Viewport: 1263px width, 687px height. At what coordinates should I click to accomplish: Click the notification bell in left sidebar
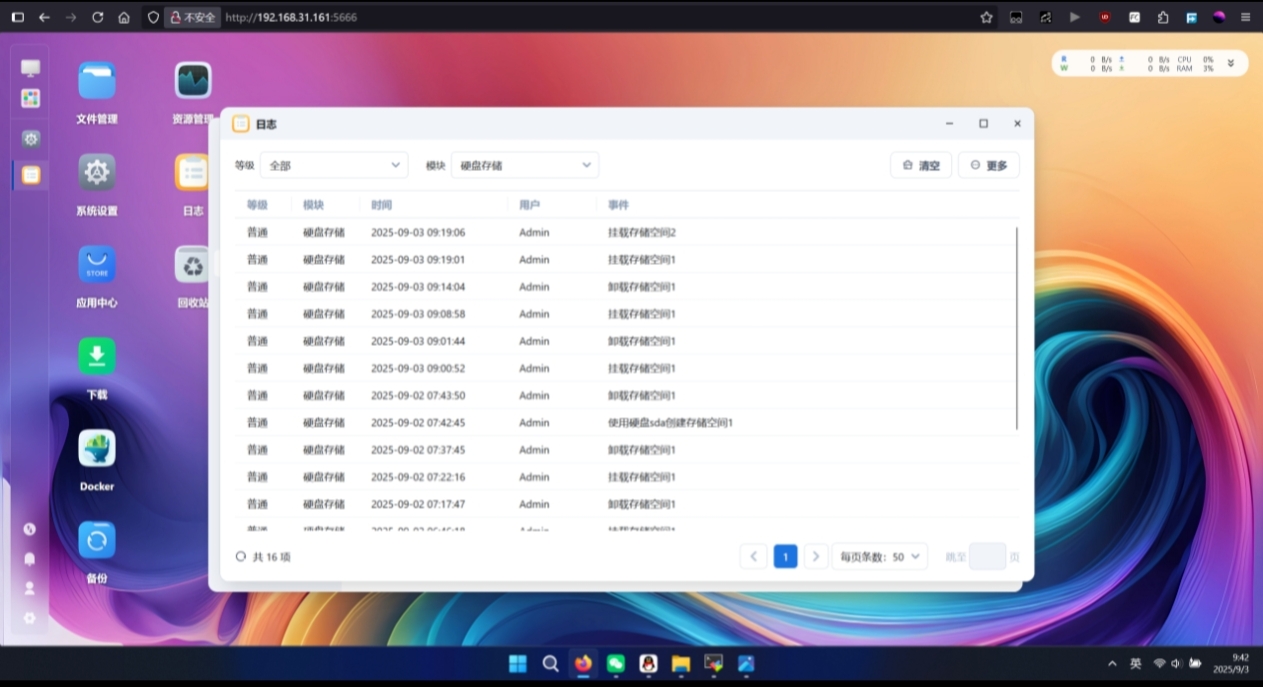pyautogui.click(x=30, y=558)
